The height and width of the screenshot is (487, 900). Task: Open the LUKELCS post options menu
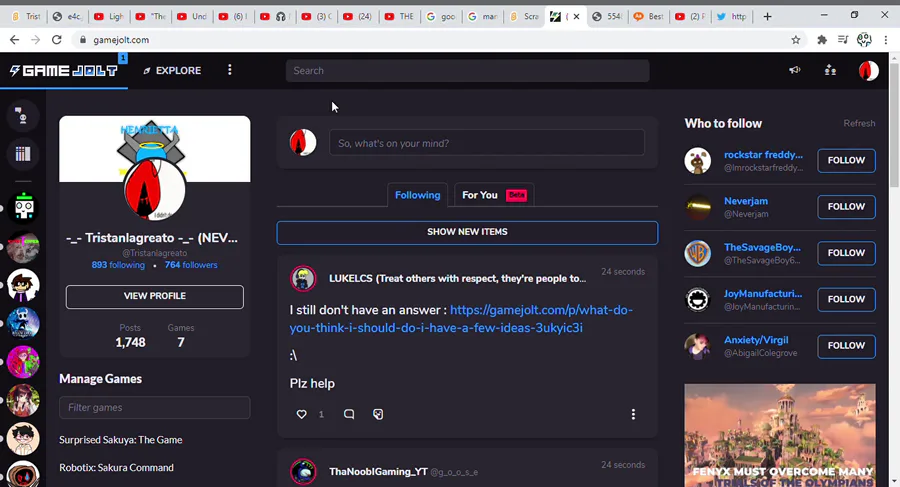[633, 414]
